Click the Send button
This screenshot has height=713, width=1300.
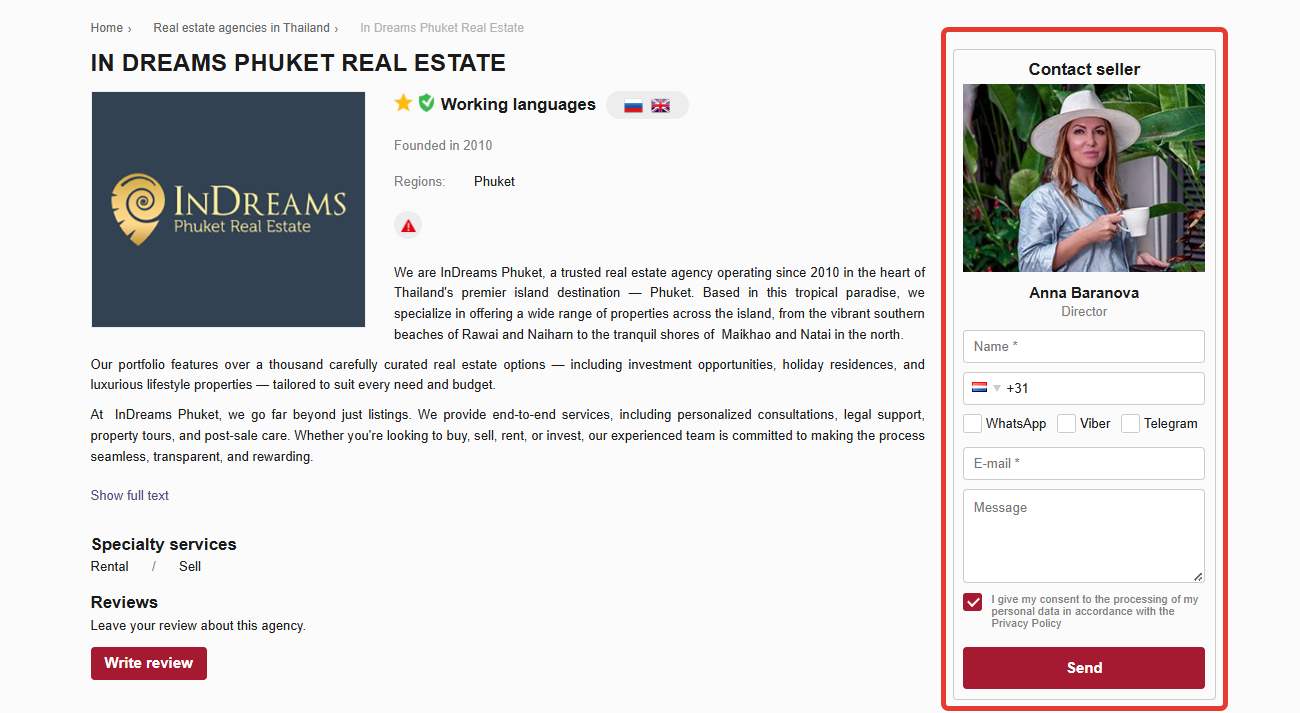(1084, 668)
